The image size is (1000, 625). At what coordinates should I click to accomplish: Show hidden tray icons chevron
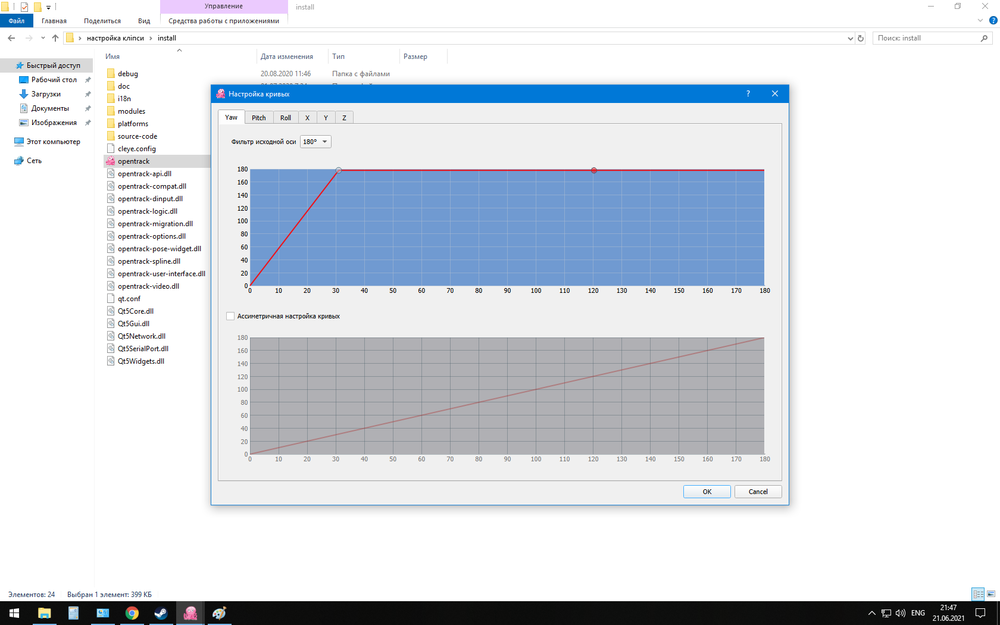click(872, 614)
